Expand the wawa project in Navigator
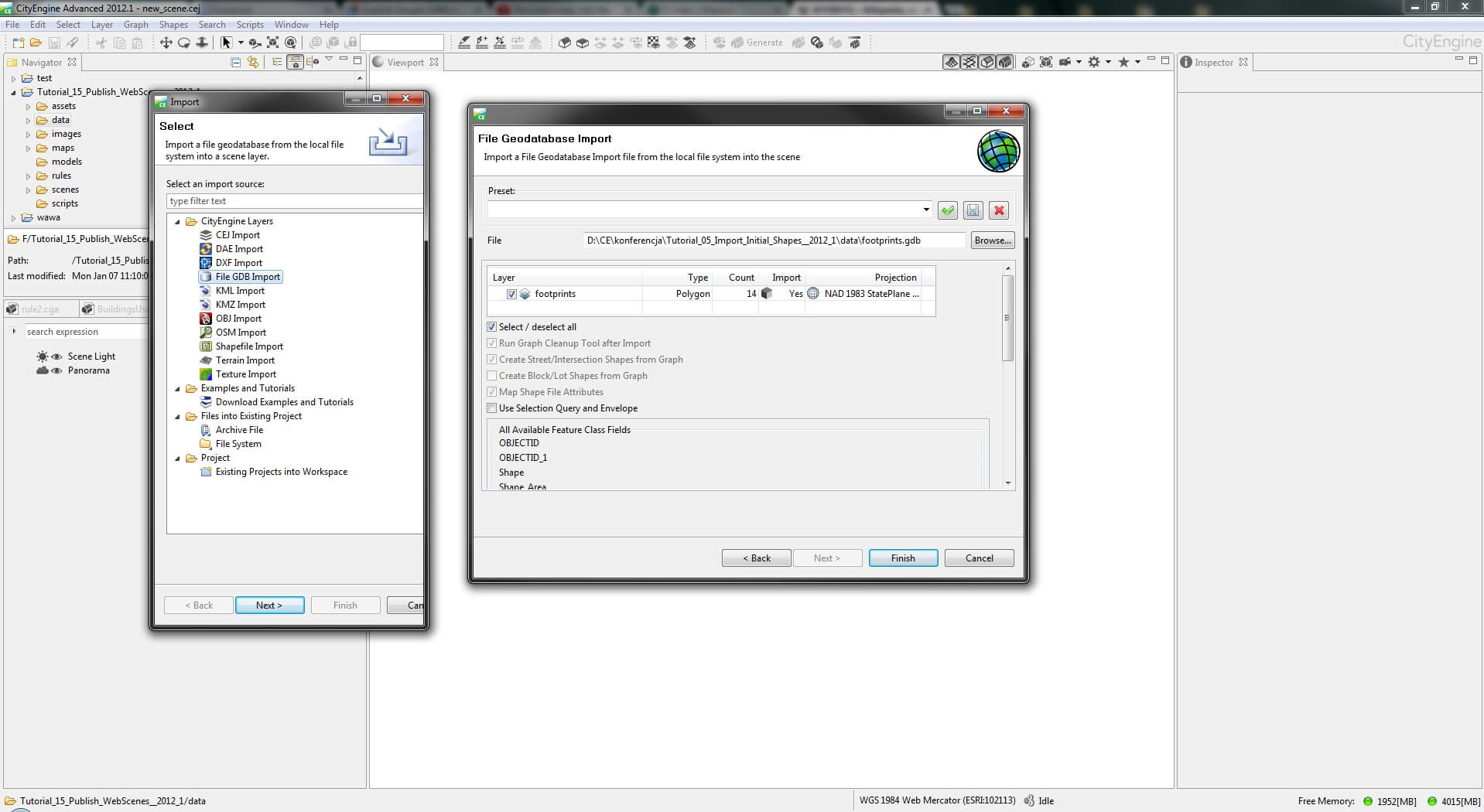Image resolution: width=1484 pixels, height=812 pixels. [x=13, y=218]
